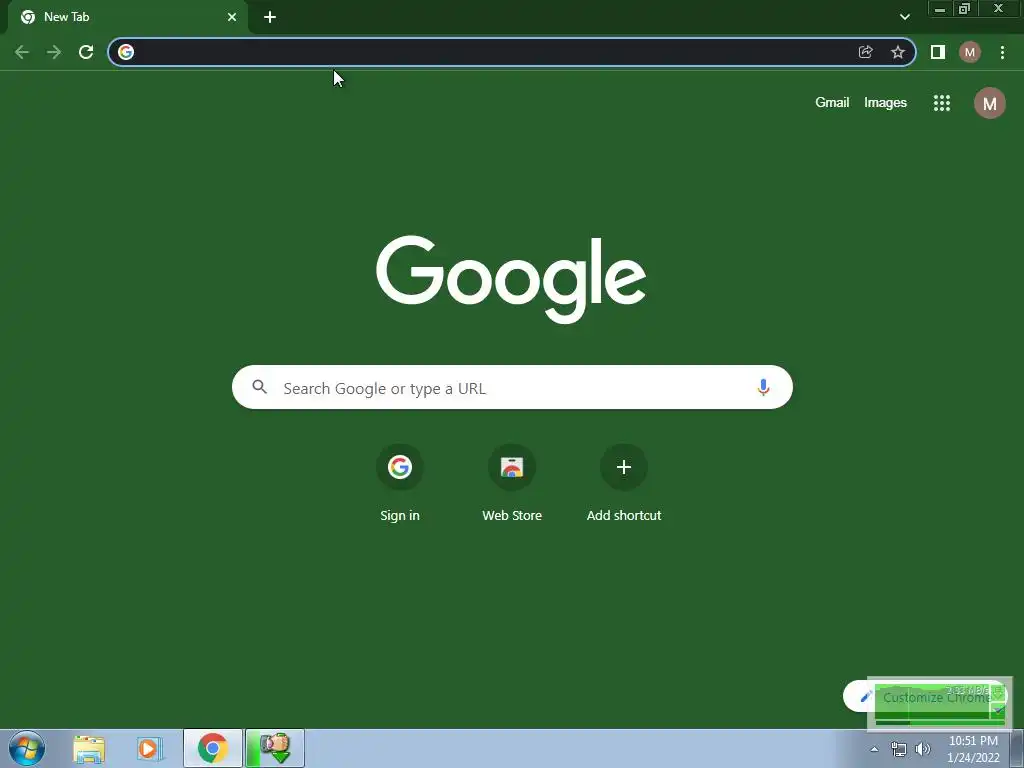Screen dimensions: 1024x768
Task: Click the Google icon in the address bar
Action: (126, 52)
